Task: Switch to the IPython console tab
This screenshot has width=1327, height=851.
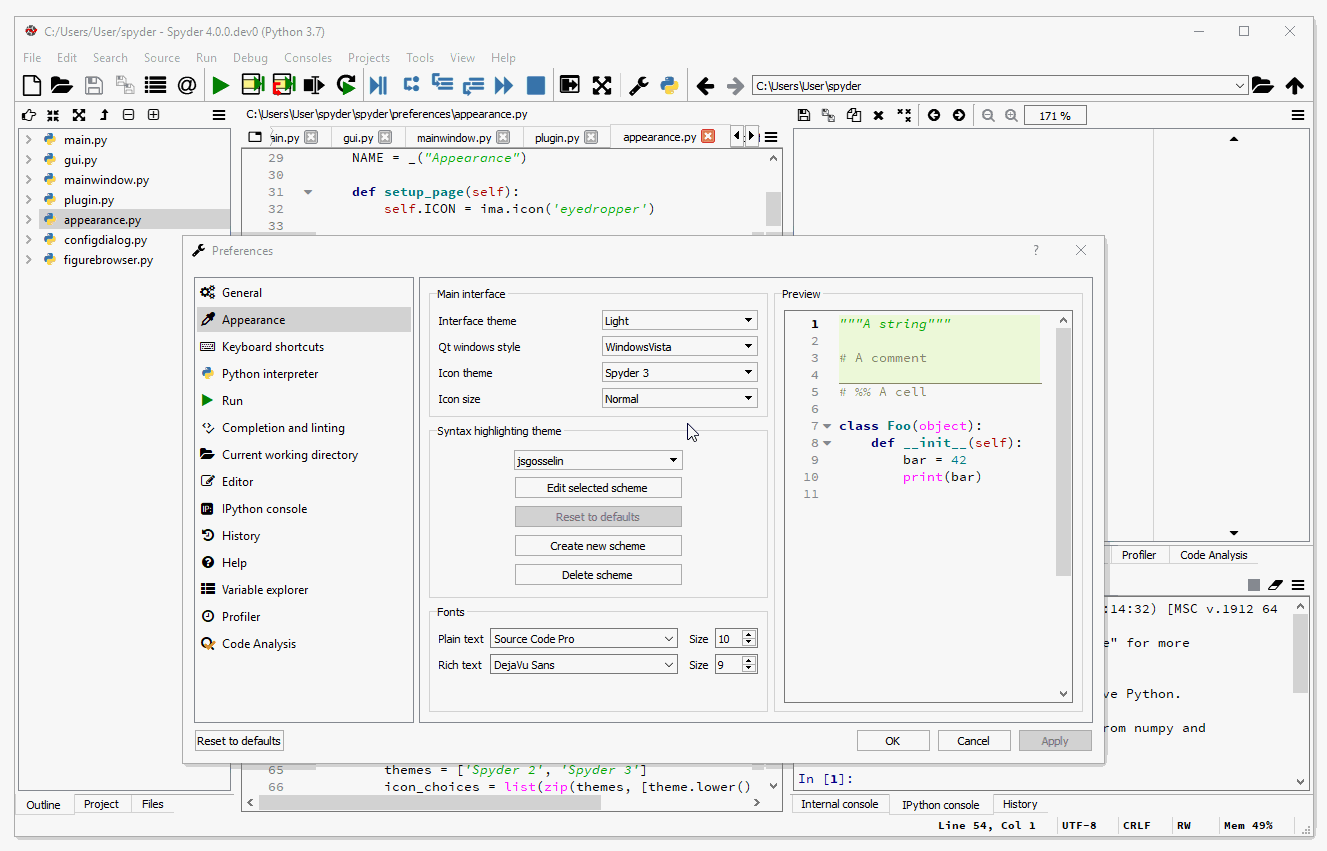Action: pyautogui.click(x=940, y=804)
